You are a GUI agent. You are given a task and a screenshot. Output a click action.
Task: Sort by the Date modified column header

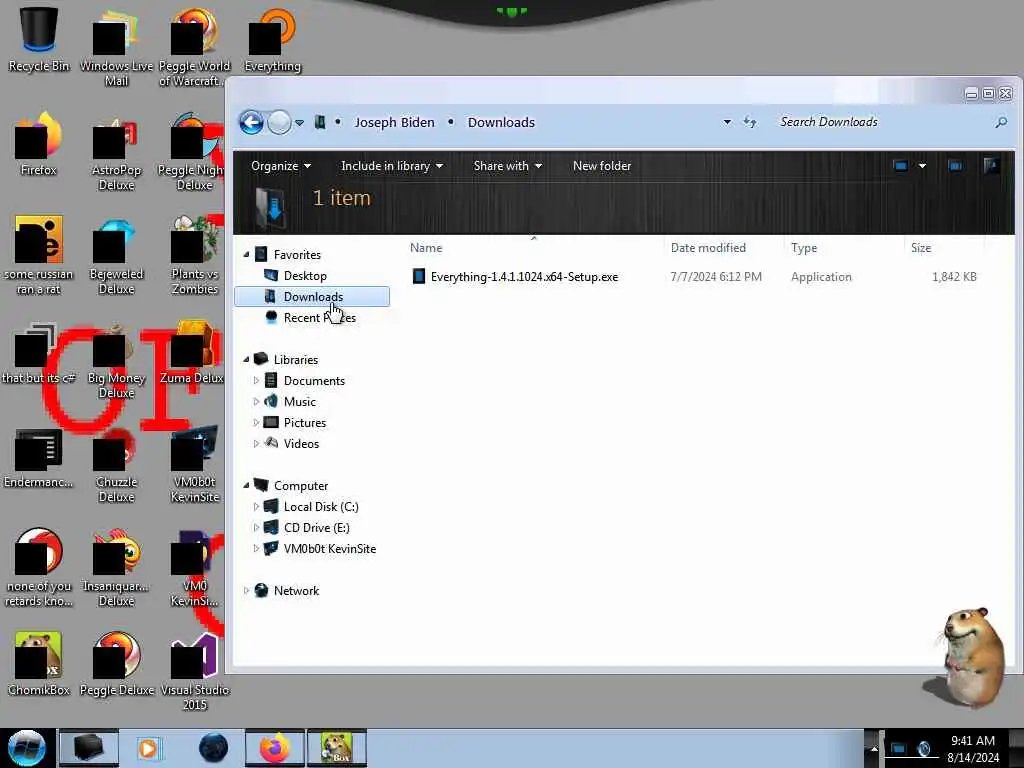coord(708,248)
